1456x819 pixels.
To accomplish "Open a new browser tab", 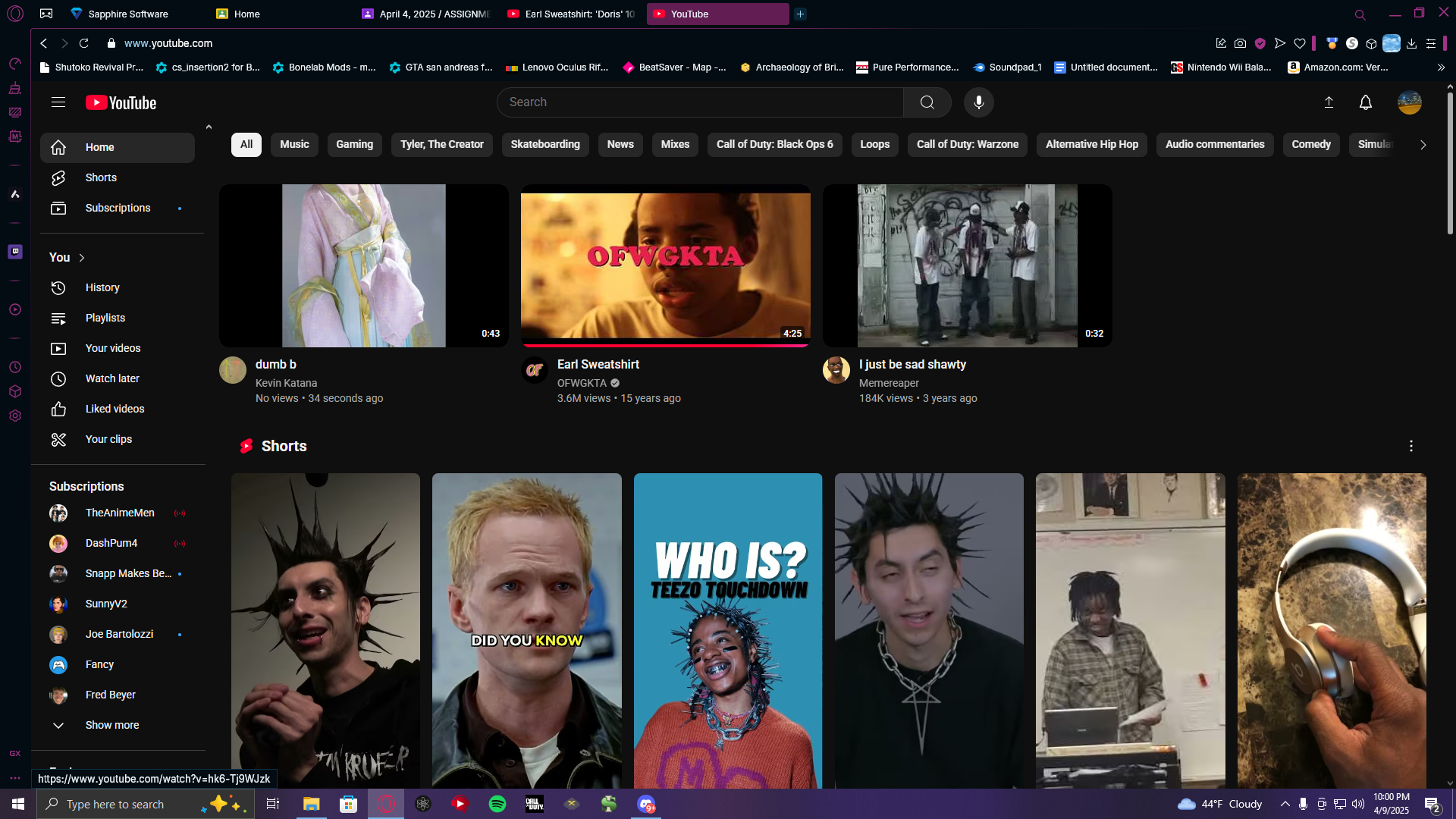I will pyautogui.click(x=800, y=14).
